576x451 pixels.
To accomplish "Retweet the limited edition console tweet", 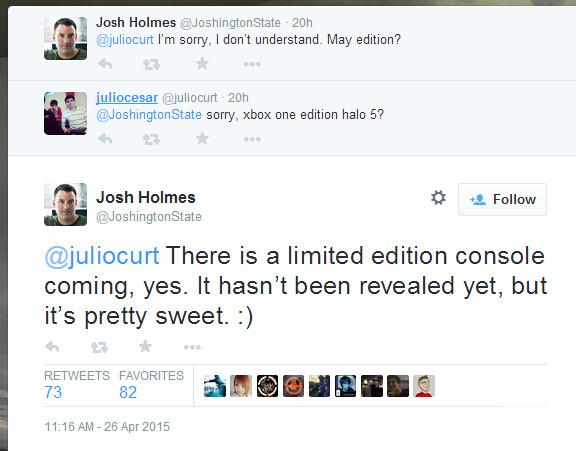I will click(x=99, y=347).
